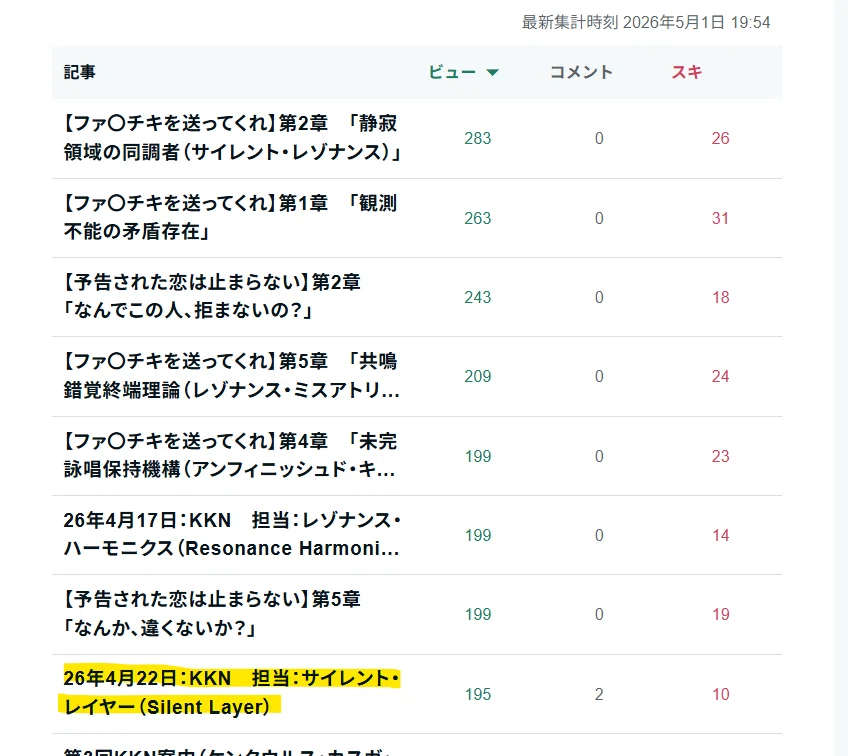Click comment count 2 in Silent Layer row
The height and width of the screenshot is (756, 848).
click(599, 694)
